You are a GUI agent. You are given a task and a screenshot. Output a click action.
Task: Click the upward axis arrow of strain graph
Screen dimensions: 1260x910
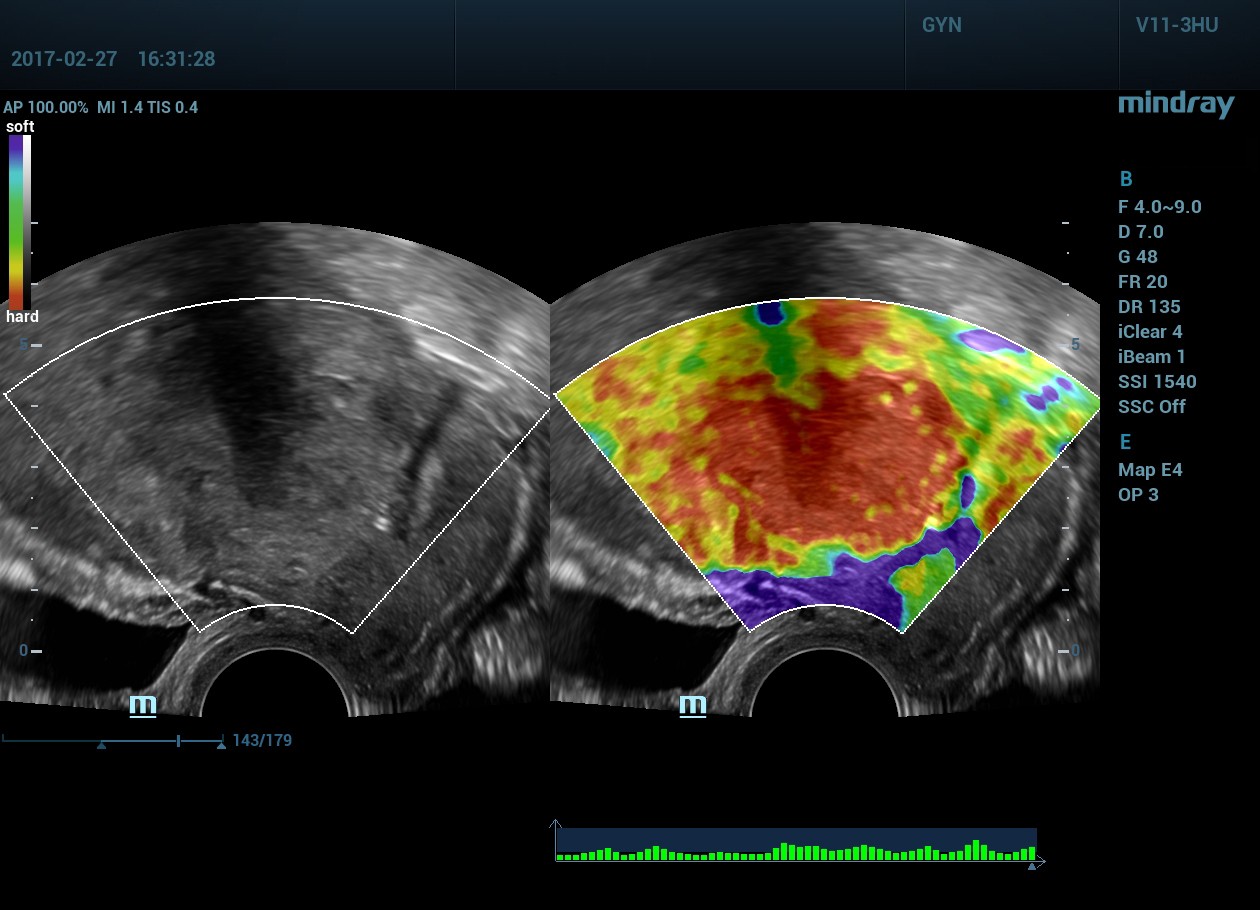click(x=556, y=825)
